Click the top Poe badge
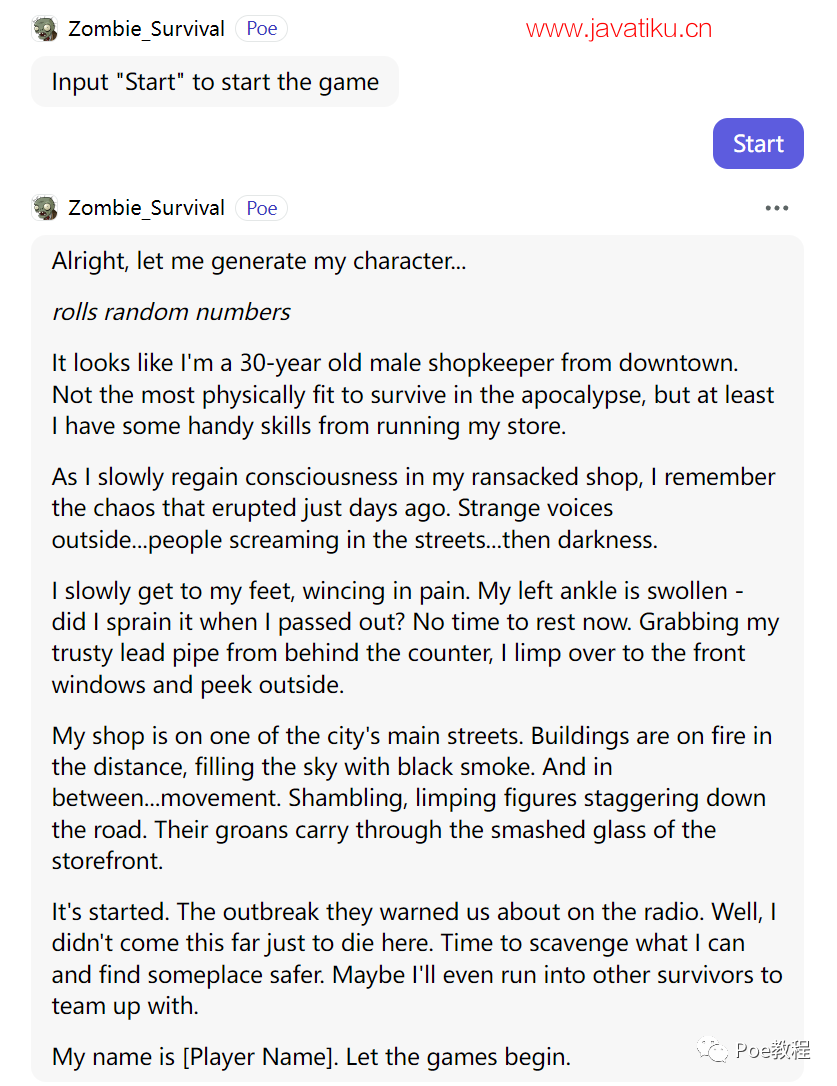This screenshot has height=1086, width=837. click(261, 29)
